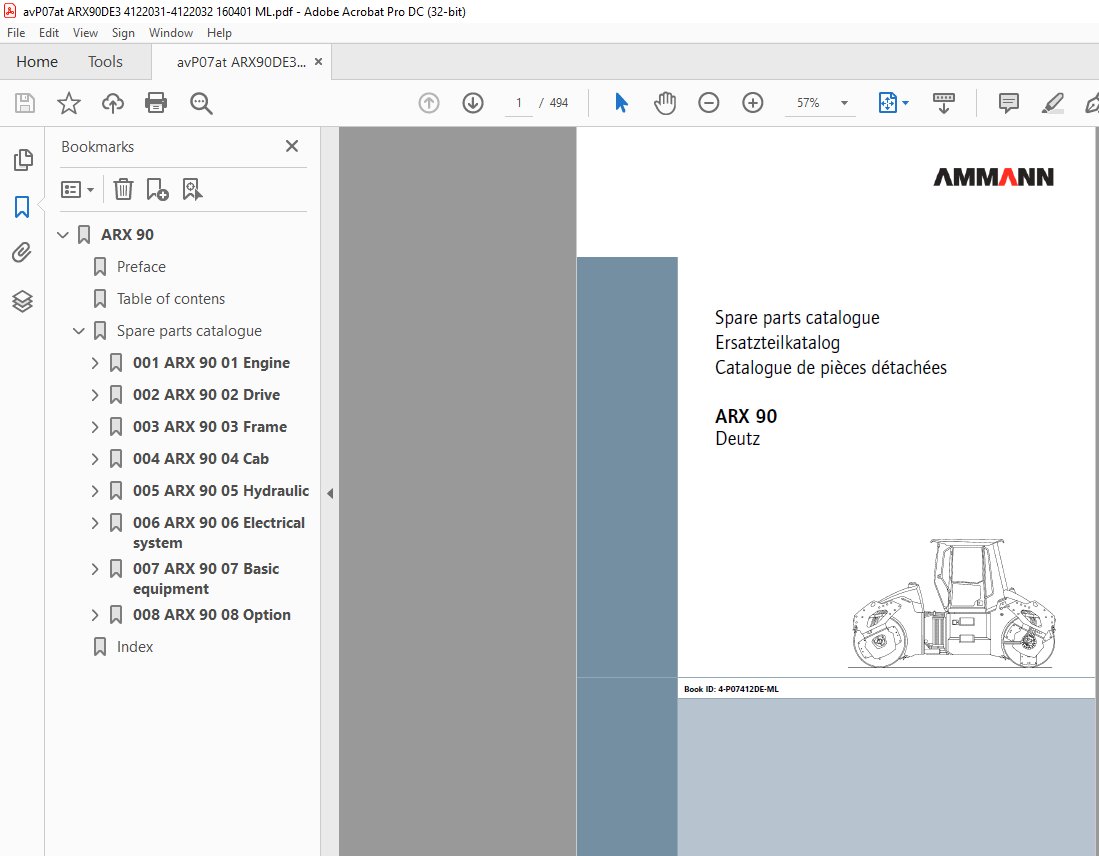
Task: Open the Sign menu
Action: [123, 33]
